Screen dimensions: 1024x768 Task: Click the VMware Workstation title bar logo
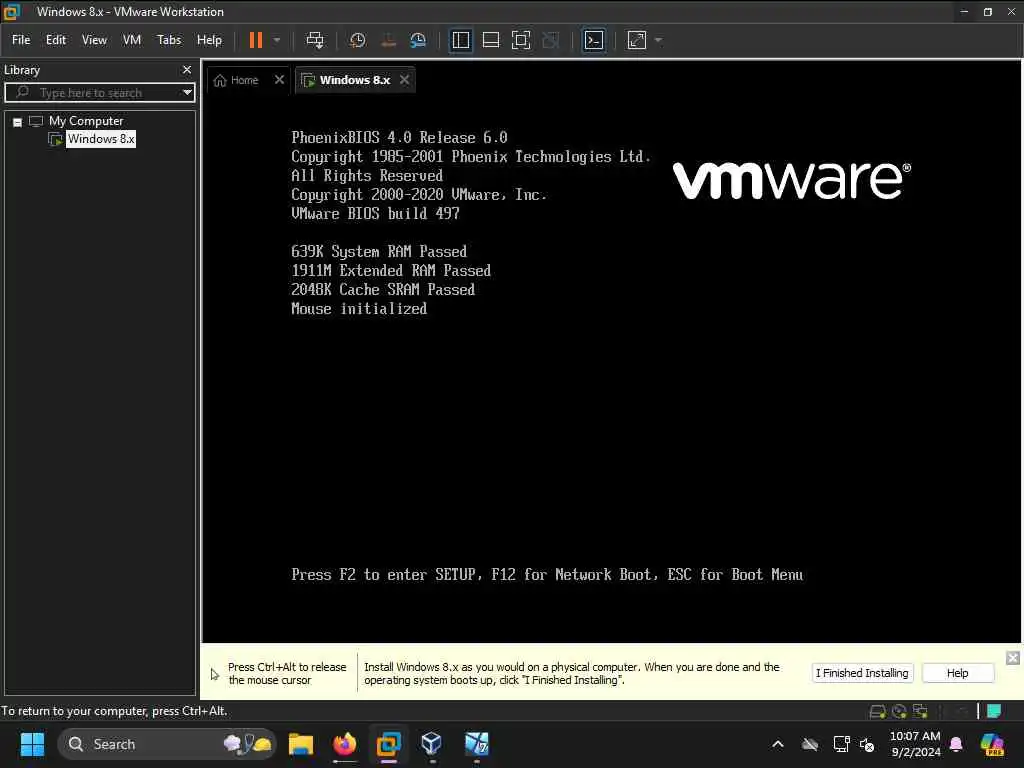(x=12, y=11)
